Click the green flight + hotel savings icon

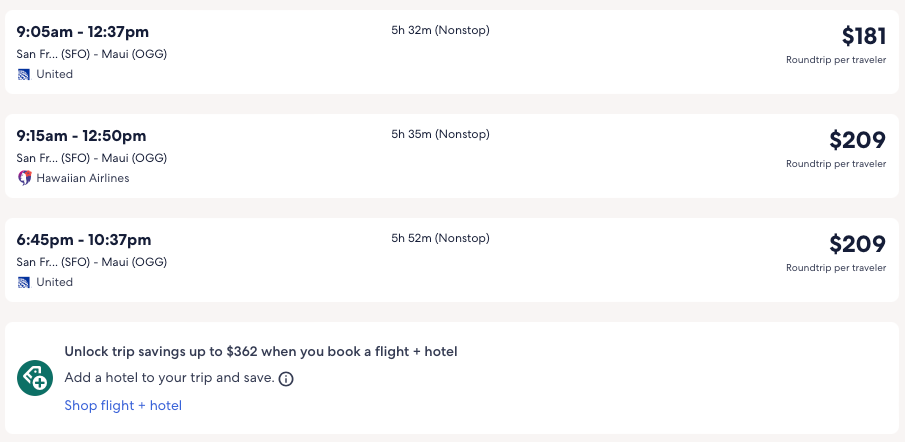[x=35, y=377]
